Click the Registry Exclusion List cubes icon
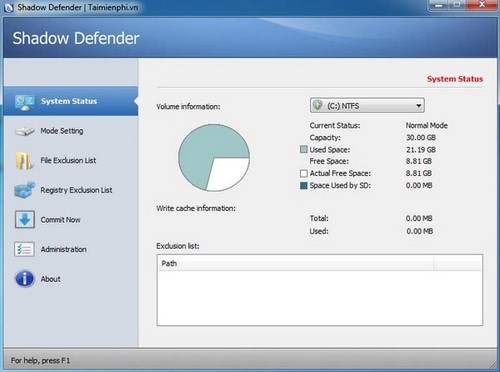Screen dimensions: 500x372 tap(25, 190)
